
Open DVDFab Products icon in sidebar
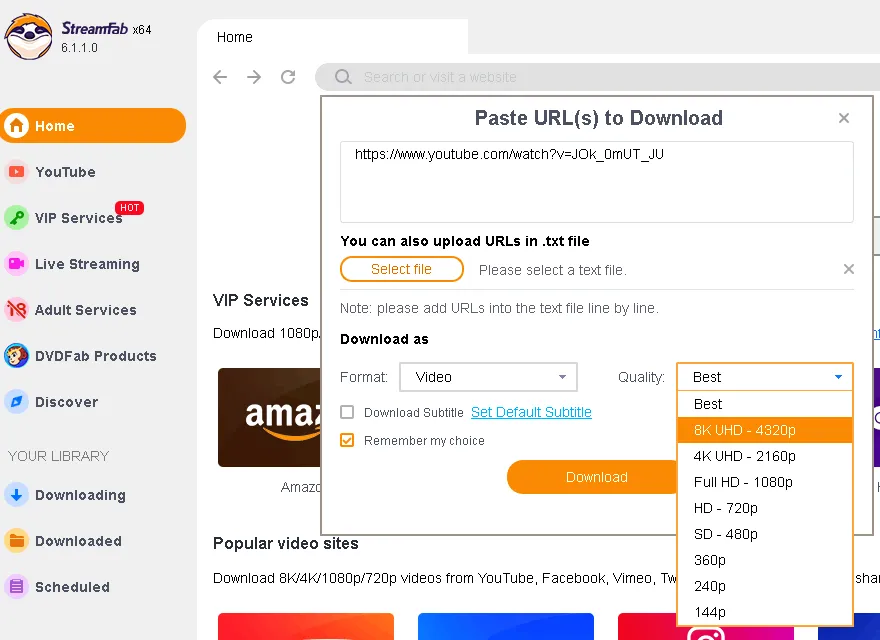click(16, 356)
